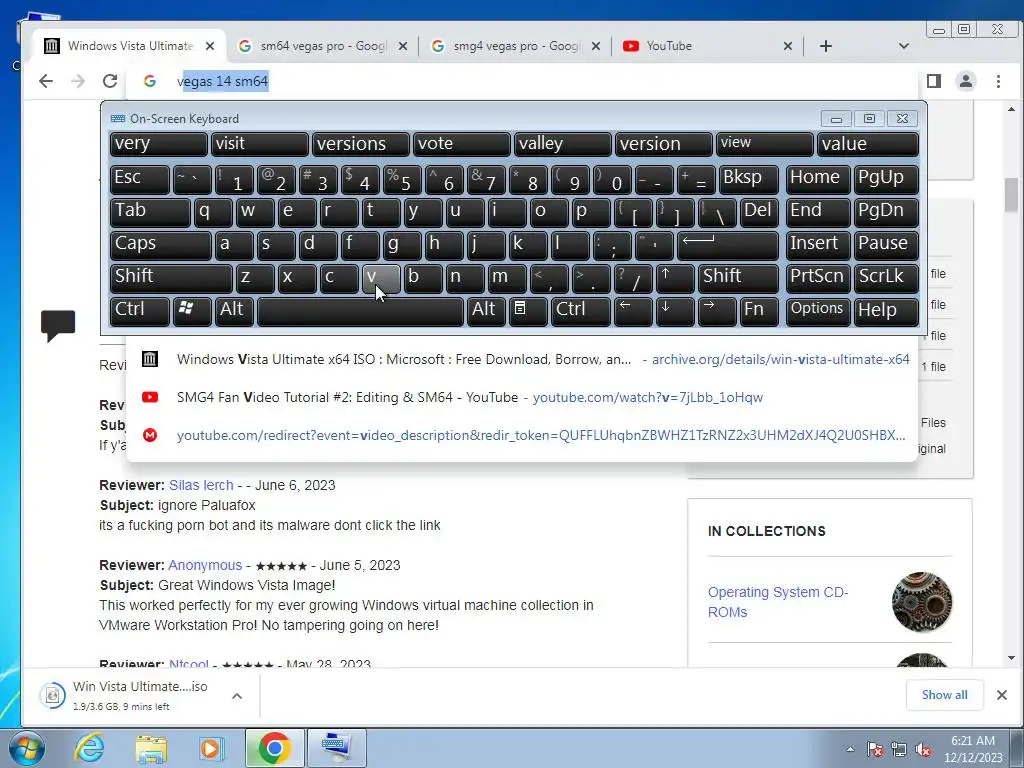Switch to the YouTube tab
1024x768 pixels.
[709, 46]
